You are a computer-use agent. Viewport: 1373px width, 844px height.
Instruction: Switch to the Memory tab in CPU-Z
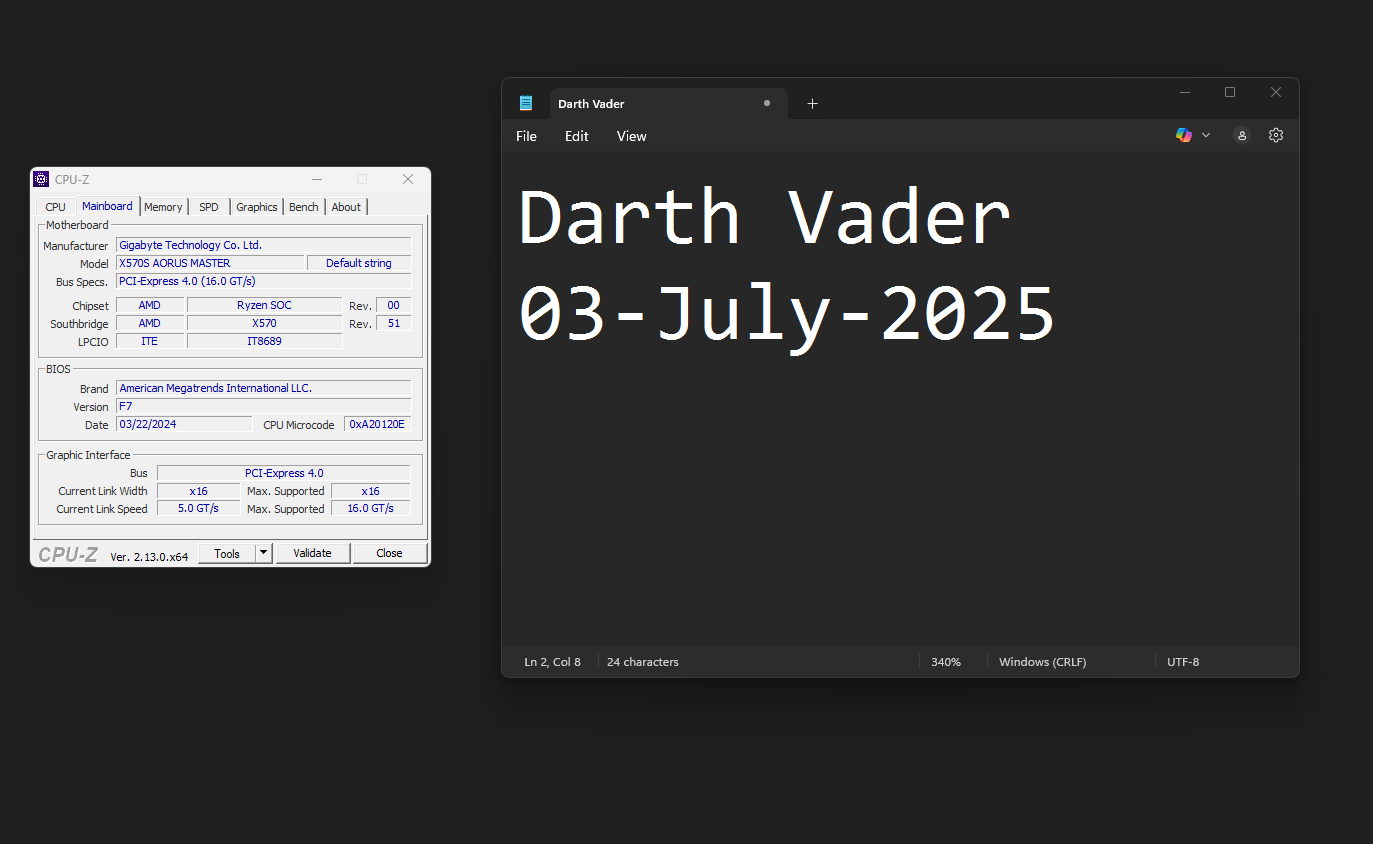tap(163, 207)
